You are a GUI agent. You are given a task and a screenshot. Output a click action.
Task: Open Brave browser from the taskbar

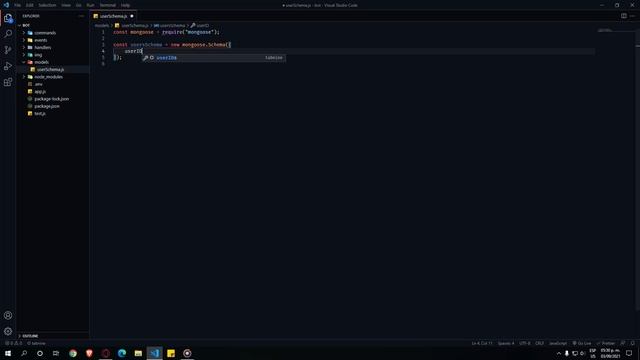click(89, 353)
